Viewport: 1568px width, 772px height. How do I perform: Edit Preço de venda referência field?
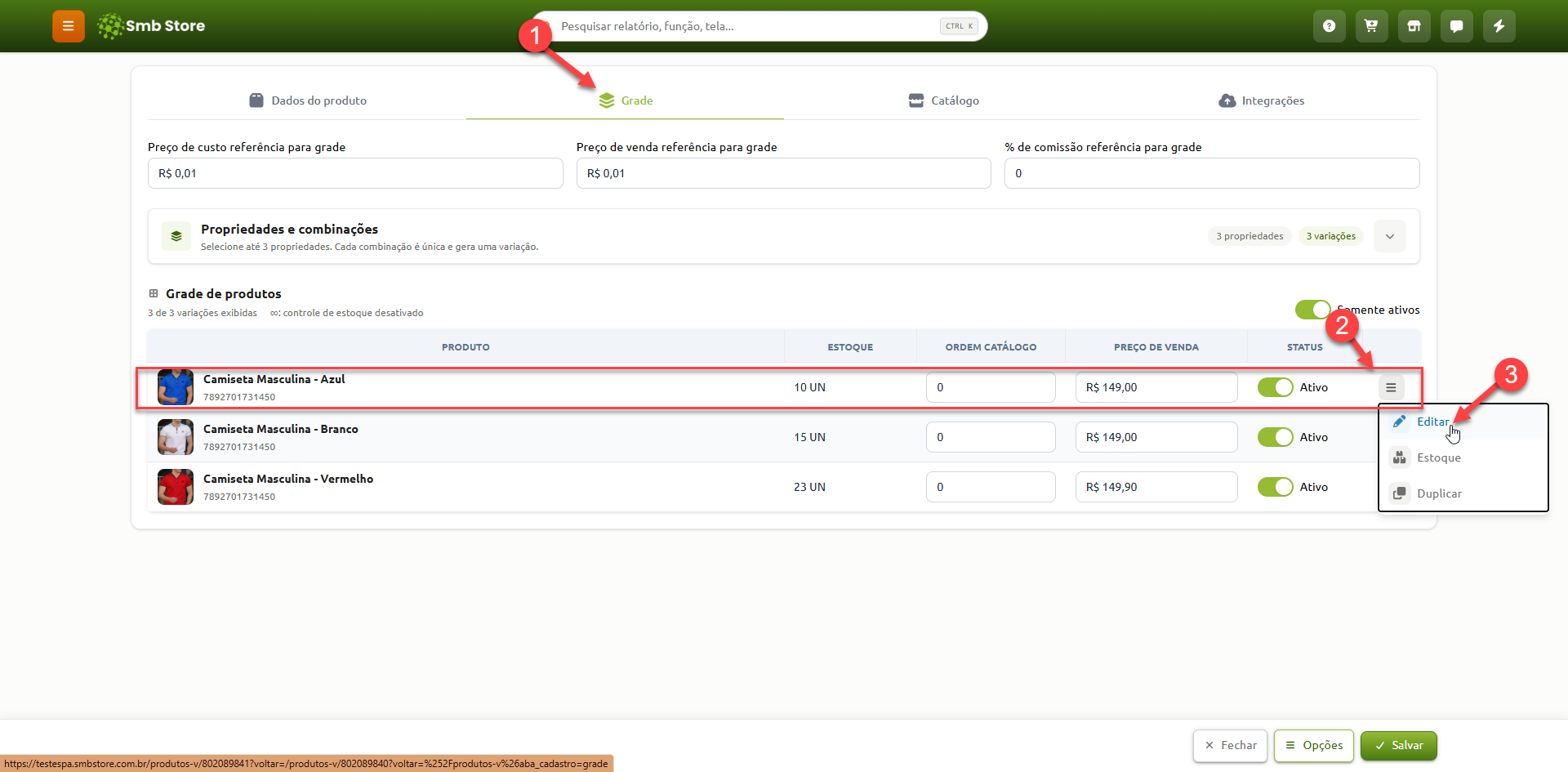pos(784,173)
